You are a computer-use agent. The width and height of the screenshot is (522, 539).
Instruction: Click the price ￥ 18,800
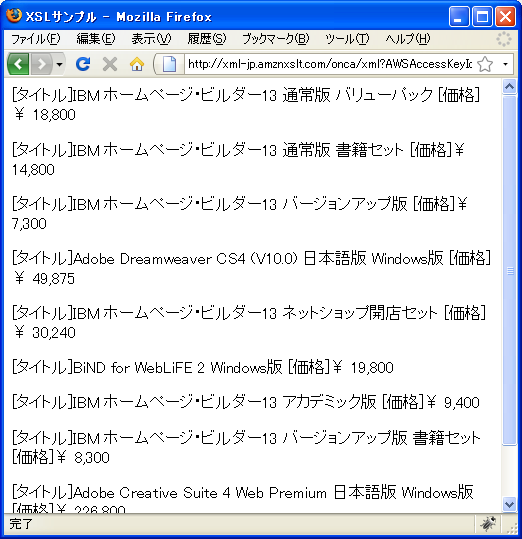pyautogui.click(x=44, y=115)
